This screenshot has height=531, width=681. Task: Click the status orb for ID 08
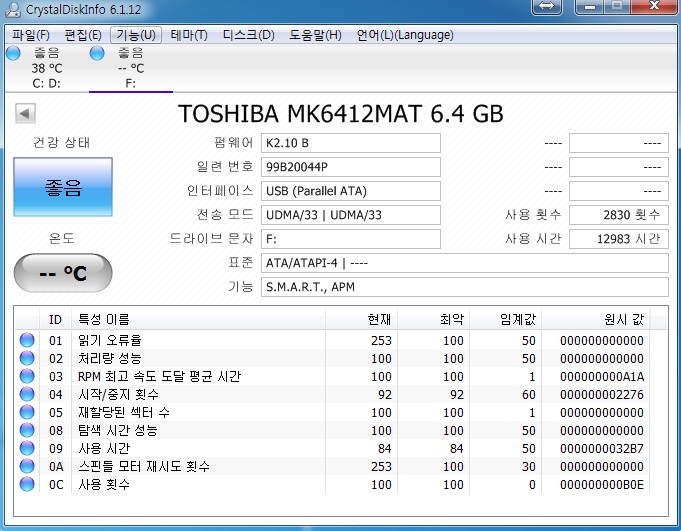(27, 430)
